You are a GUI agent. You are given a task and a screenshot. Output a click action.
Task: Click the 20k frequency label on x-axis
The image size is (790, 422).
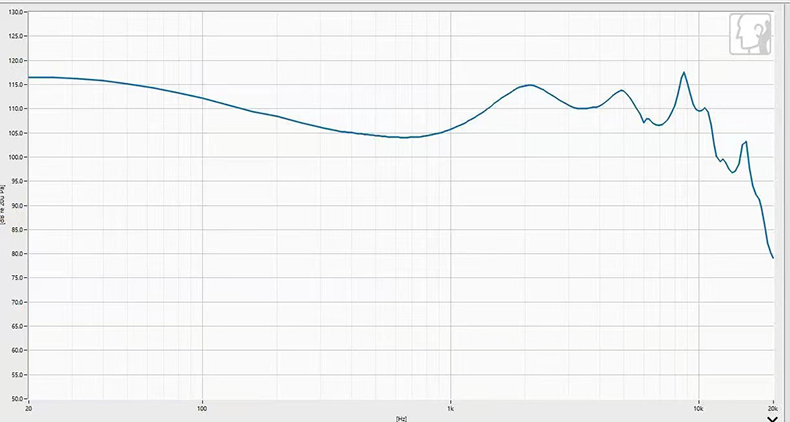(773, 407)
